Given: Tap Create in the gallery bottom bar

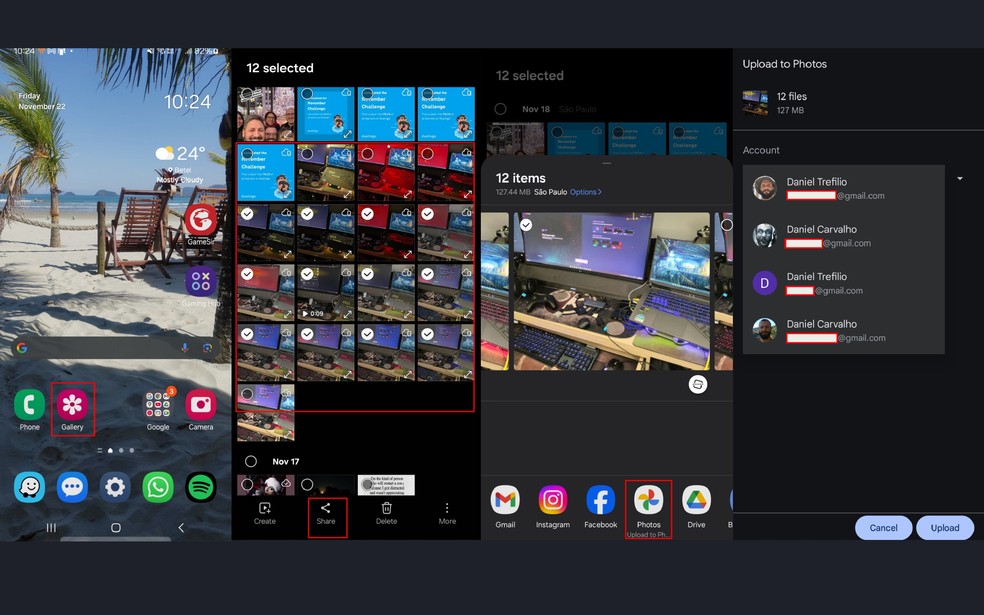Looking at the screenshot, I should coord(265,513).
